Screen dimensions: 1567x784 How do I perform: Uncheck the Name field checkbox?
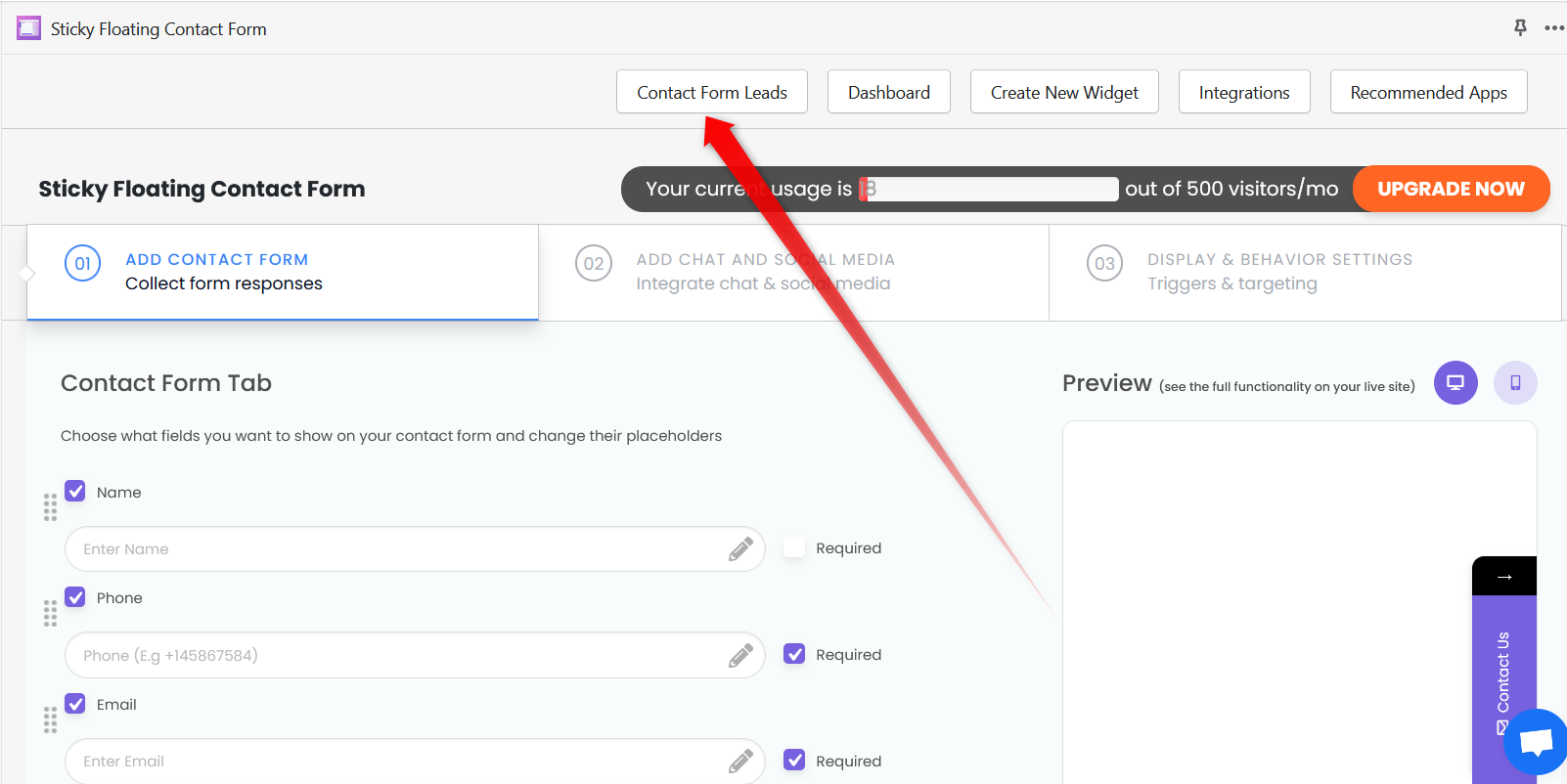[75, 491]
